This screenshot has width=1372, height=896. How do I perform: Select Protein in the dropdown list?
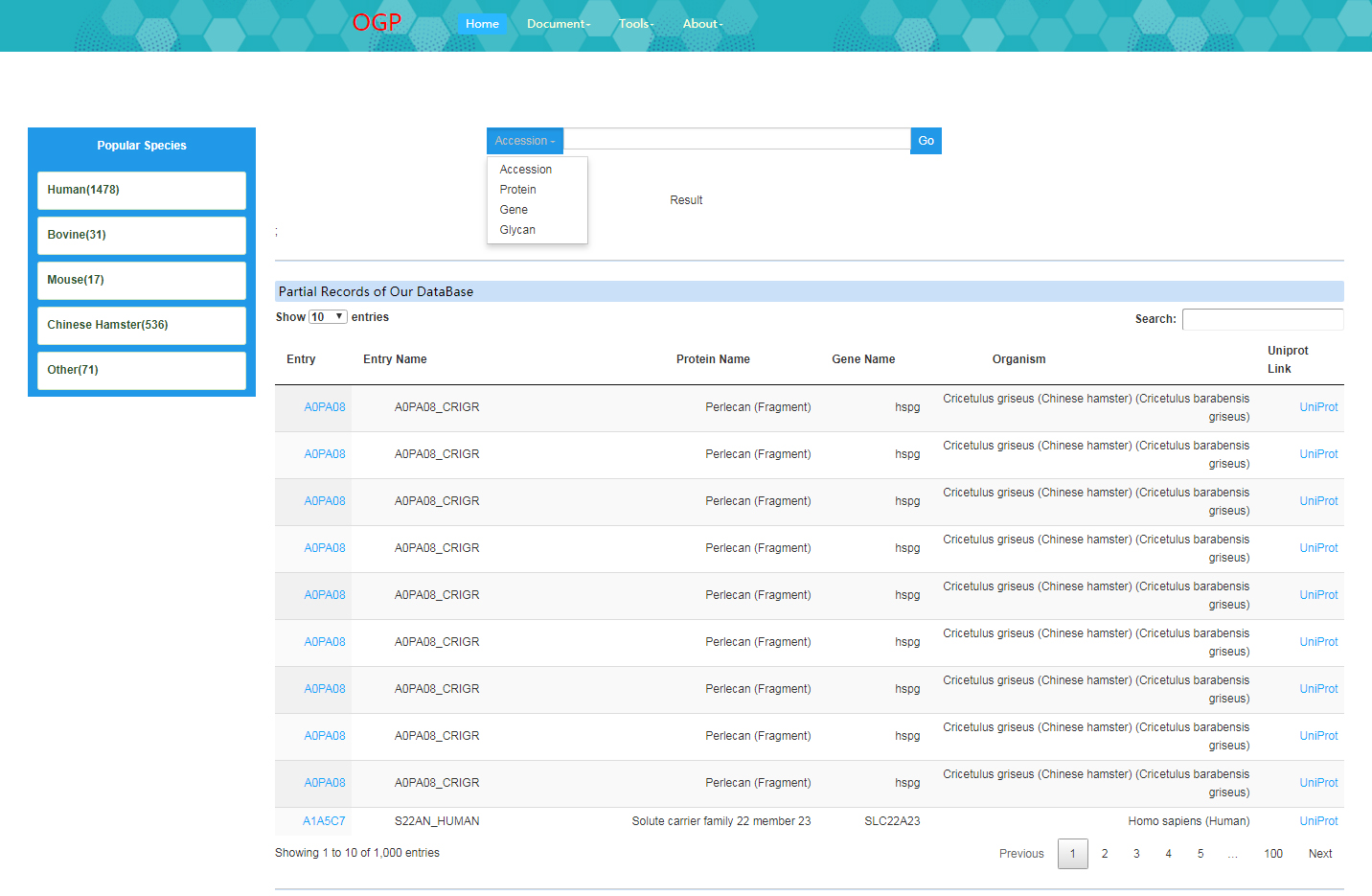click(x=518, y=190)
